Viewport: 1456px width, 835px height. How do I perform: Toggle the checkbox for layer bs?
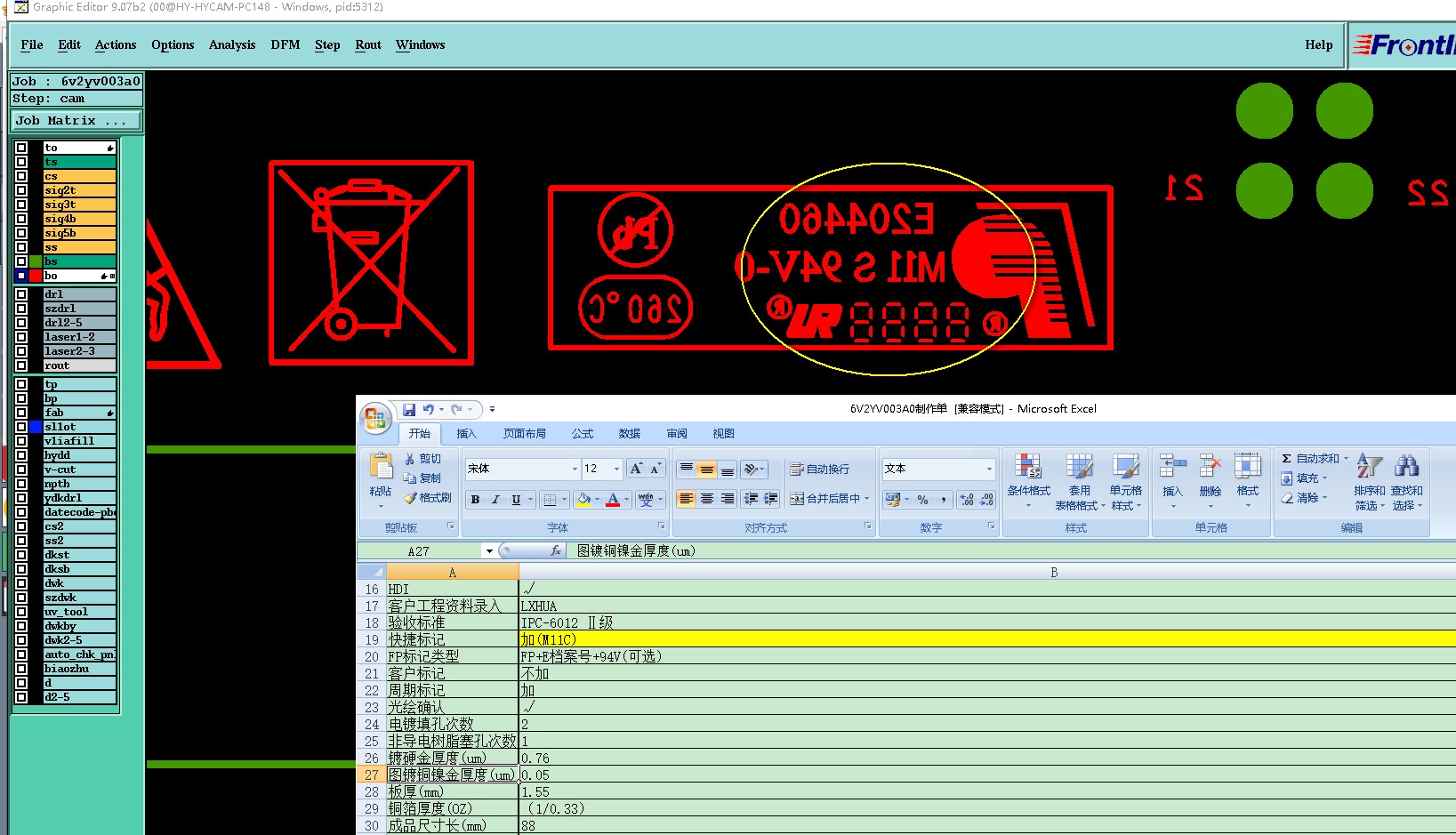tap(21, 261)
